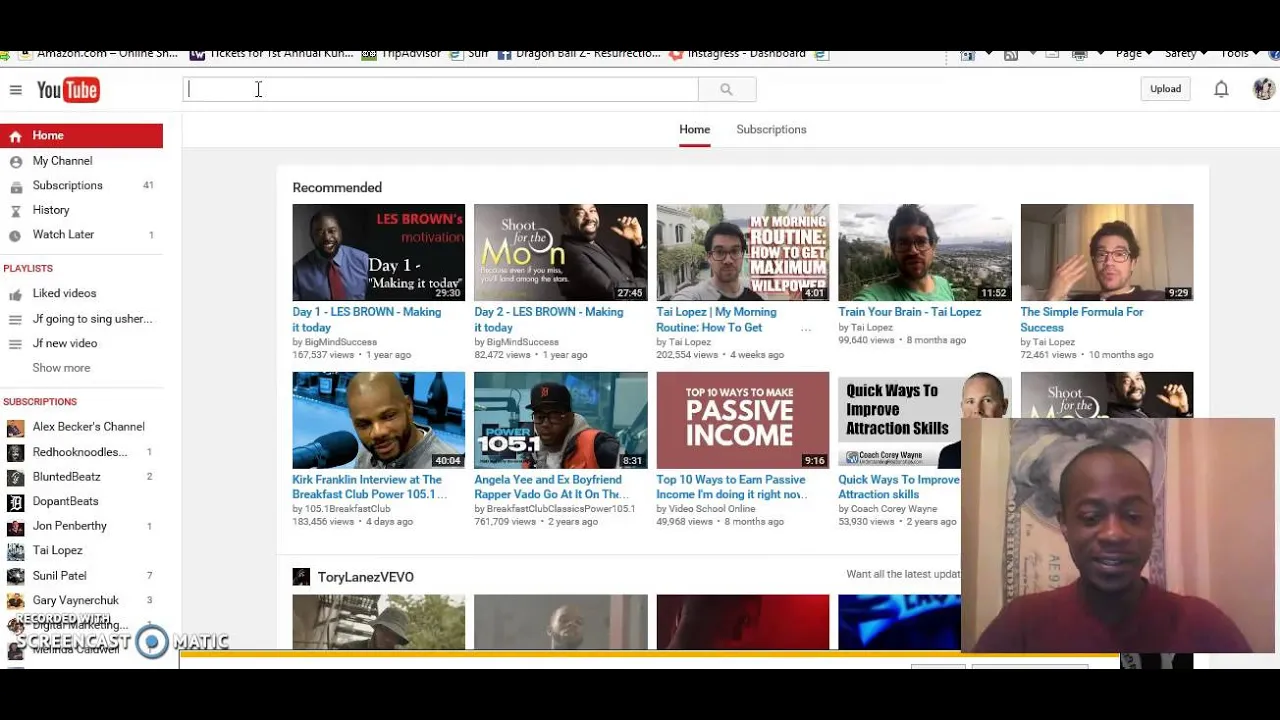Image resolution: width=1280 pixels, height=720 pixels.
Task: Open the account avatar menu
Action: click(x=1263, y=89)
